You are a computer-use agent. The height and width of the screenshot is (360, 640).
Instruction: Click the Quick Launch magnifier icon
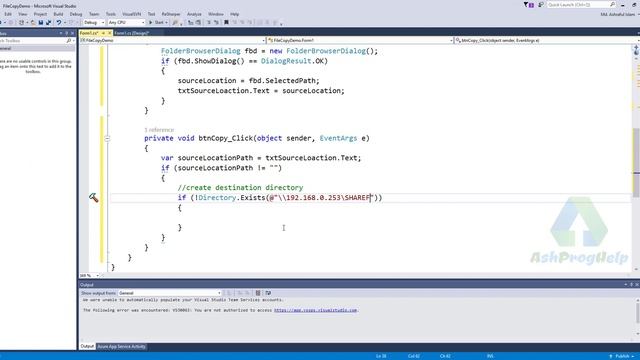point(612,4)
